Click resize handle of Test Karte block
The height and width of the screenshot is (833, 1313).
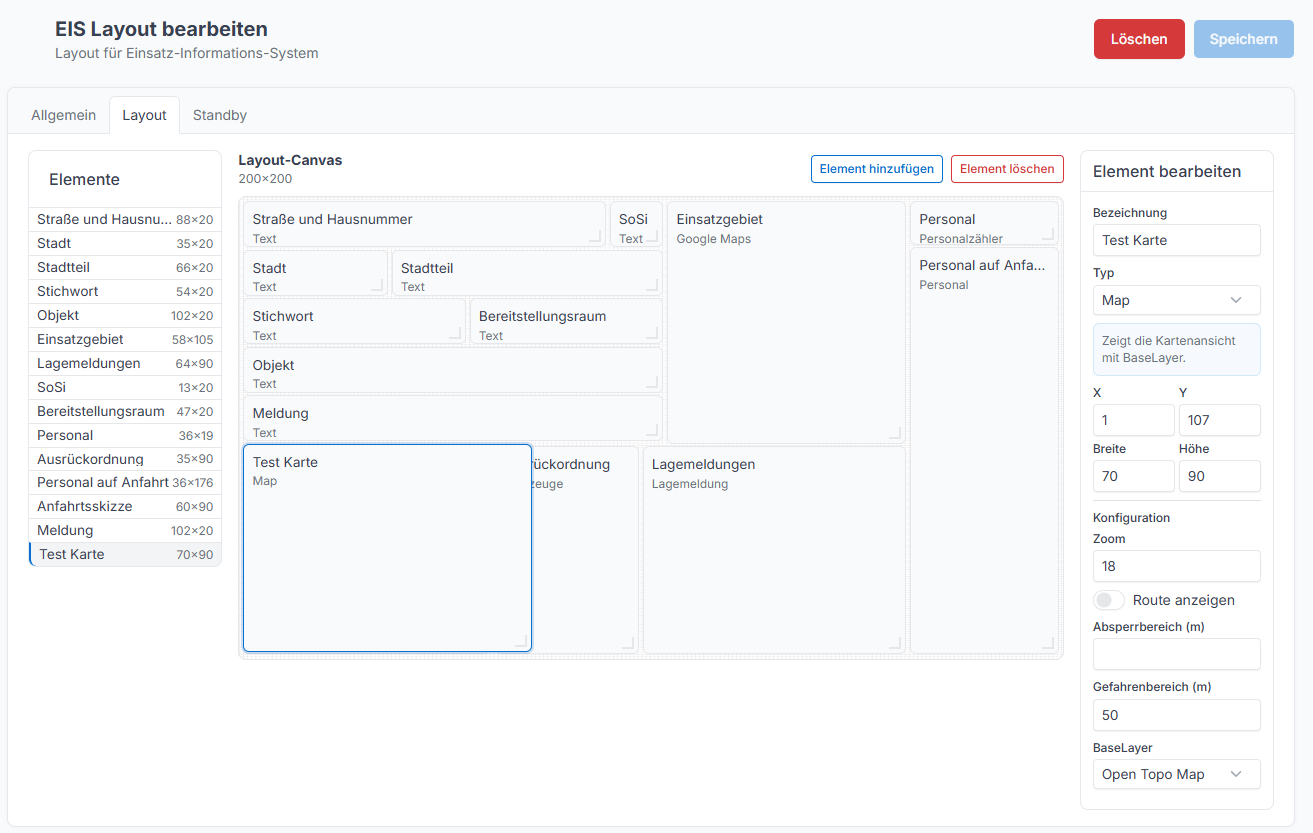(x=521, y=642)
